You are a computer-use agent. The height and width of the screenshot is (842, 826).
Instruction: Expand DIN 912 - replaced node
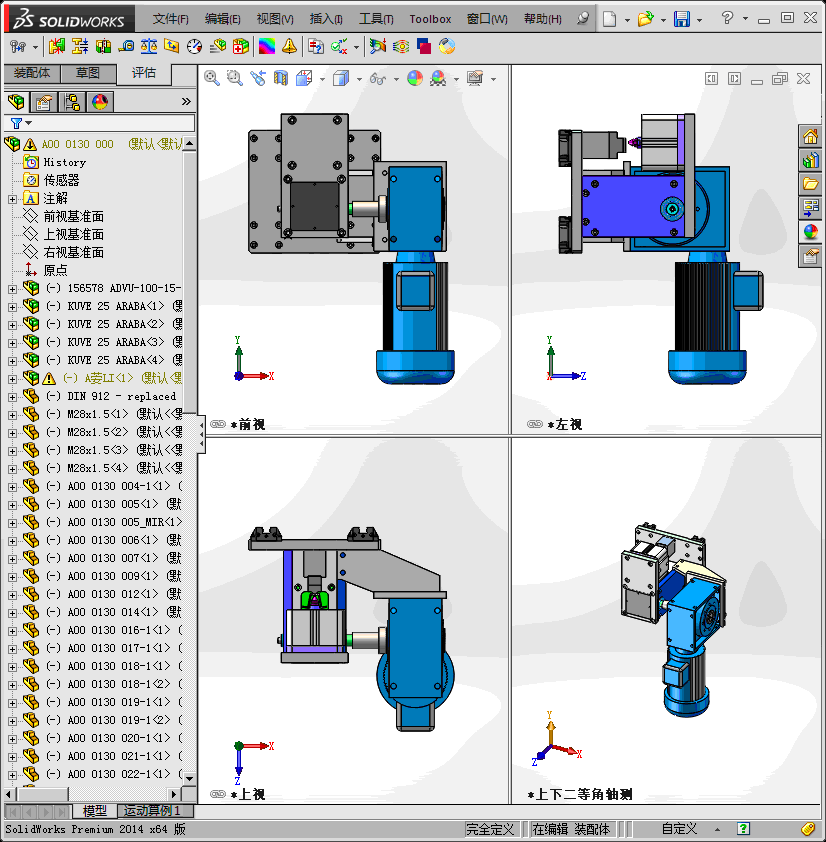coord(12,397)
